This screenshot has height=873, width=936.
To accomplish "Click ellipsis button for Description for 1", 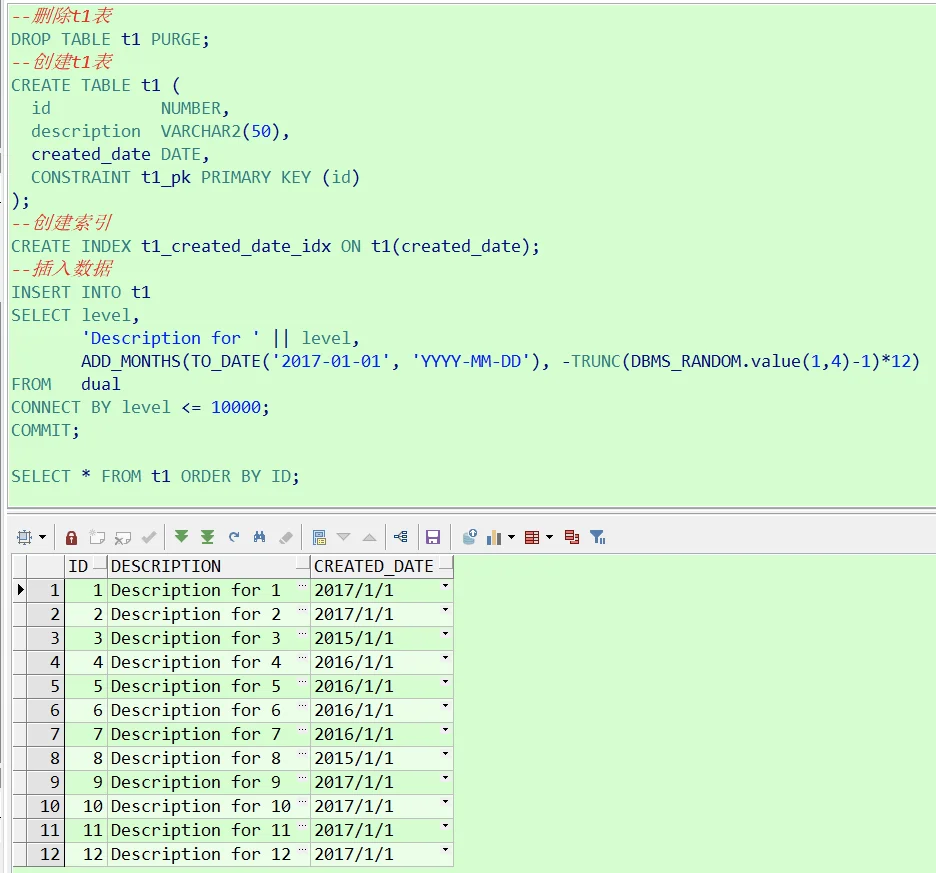I will (x=303, y=586).
